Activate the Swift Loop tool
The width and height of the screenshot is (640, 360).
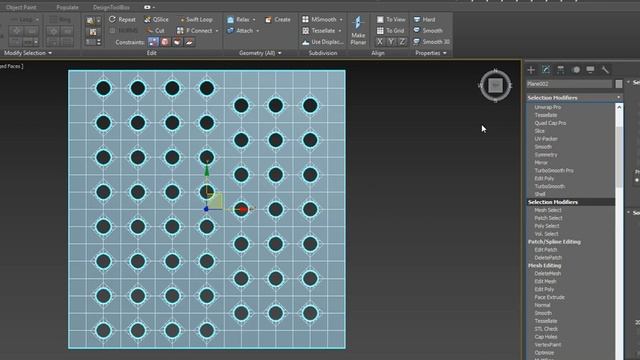[x=195, y=19]
